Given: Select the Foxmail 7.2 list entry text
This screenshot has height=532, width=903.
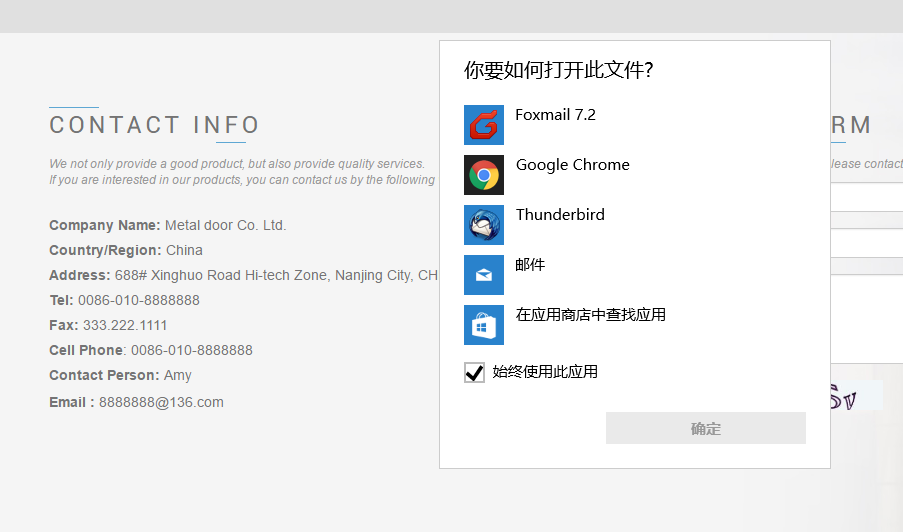Looking at the screenshot, I should tap(555, 115).
